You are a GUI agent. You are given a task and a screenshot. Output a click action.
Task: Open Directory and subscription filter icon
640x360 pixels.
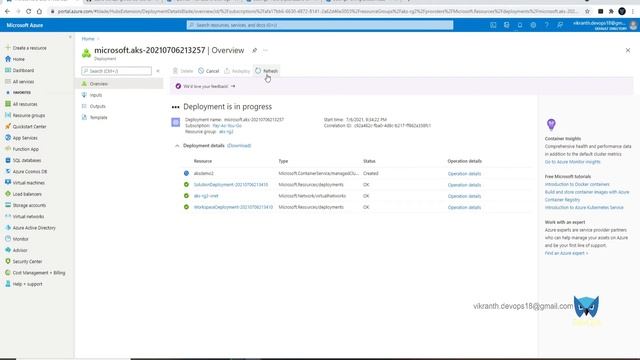point(507,25)
